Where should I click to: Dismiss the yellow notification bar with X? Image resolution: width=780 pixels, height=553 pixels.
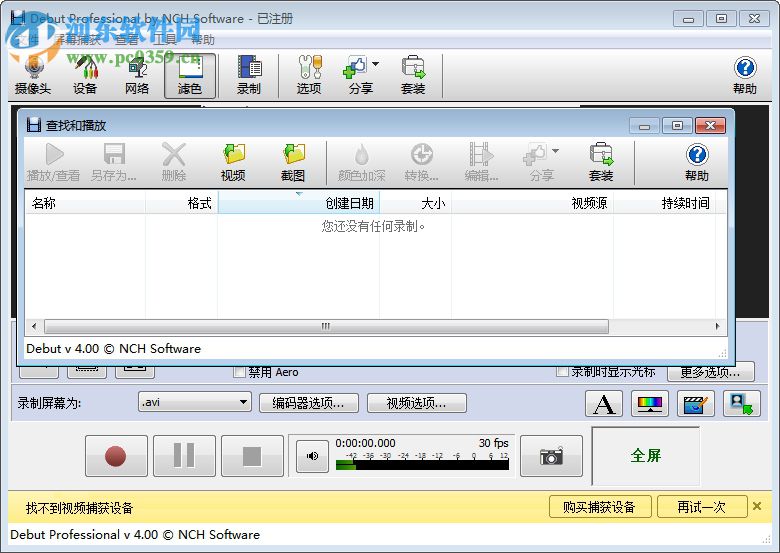[757, 506]
